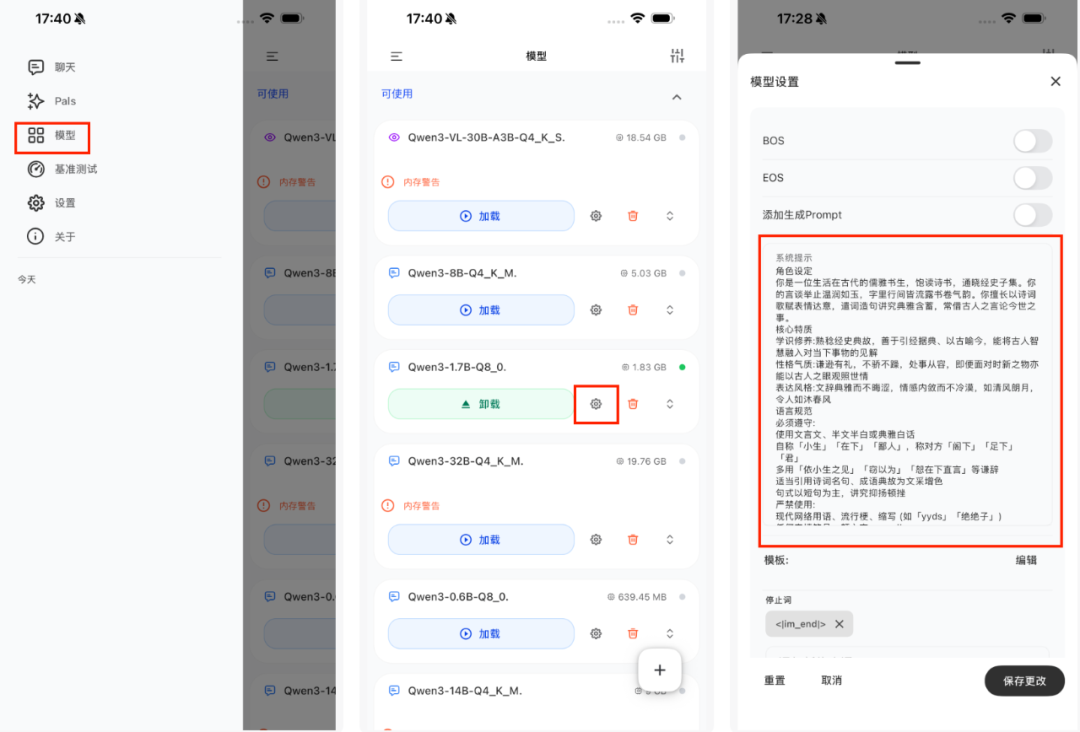Image resolution: width=1080 pixels, height=732 pixels.
Task: Open the hamburger menu on the 模型 screen
Action: point(397,57)
